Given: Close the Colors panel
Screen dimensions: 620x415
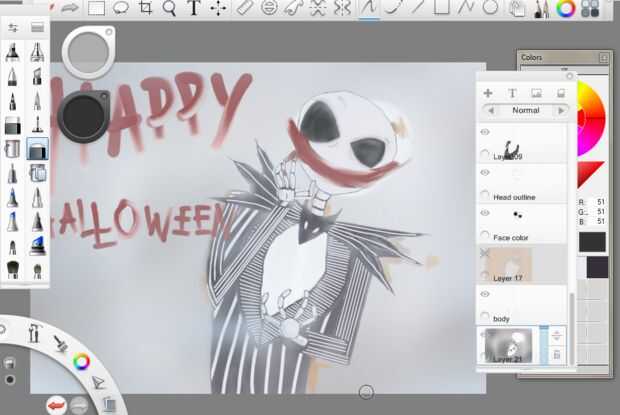Looking at the screenshot, I should pyautogui.click(x=603, y=58).
